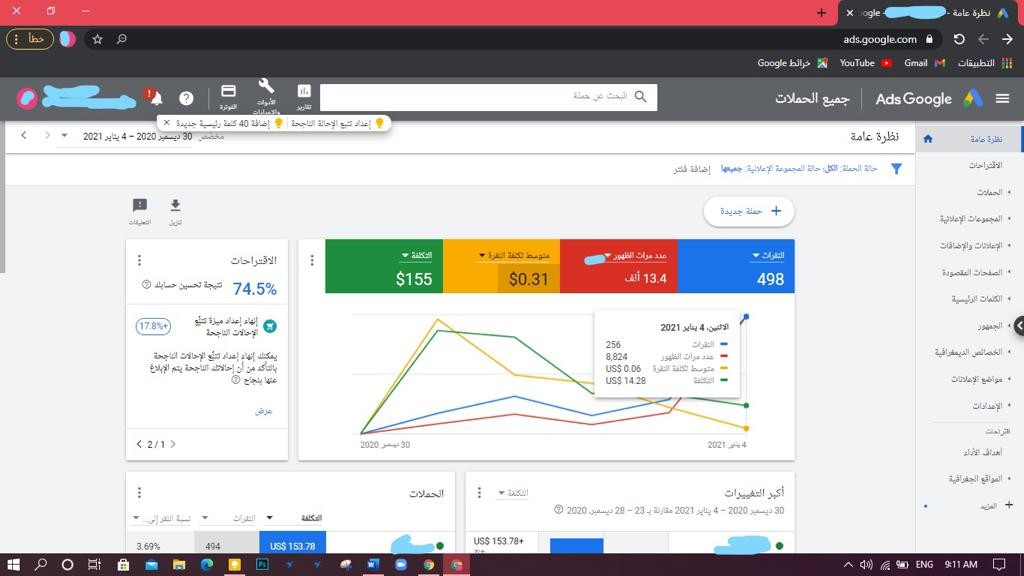Viewport: 1024px width, 576px height.
Task: Open three-dot menu on أكبر التغييرات card
Action: click(x=479, y=492)
